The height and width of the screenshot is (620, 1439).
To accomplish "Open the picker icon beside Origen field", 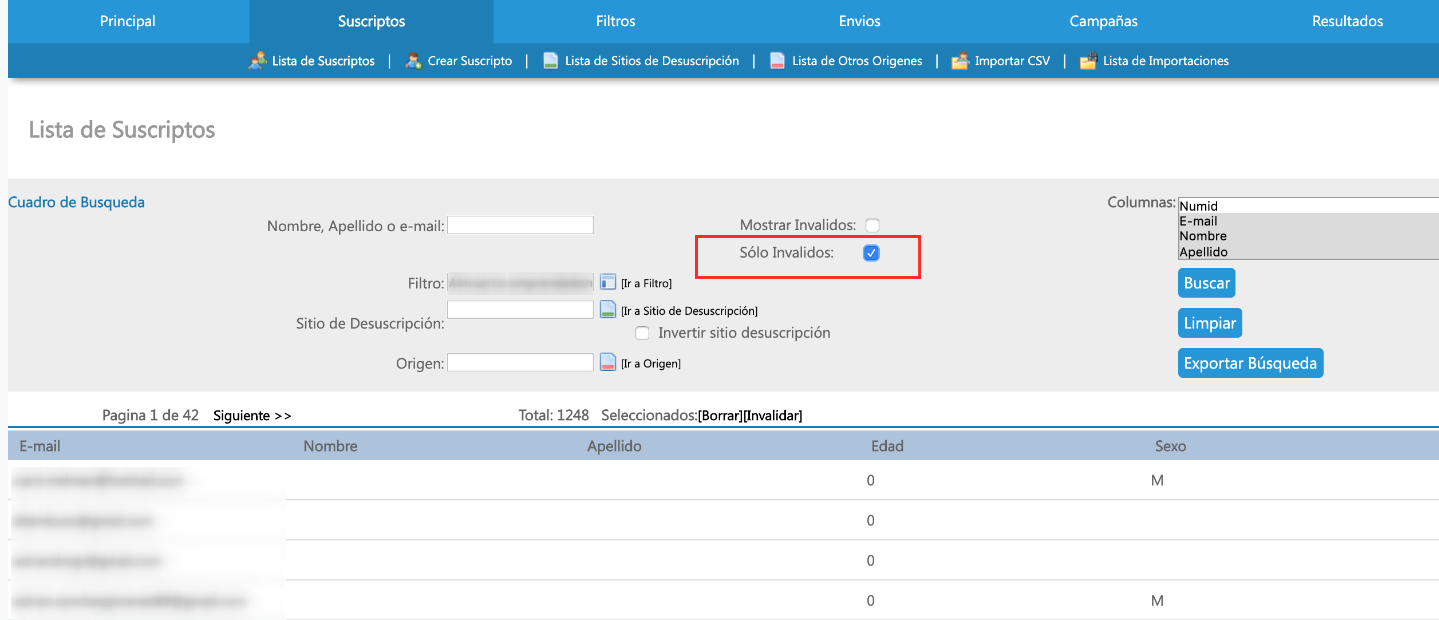I will click(608, 363).
